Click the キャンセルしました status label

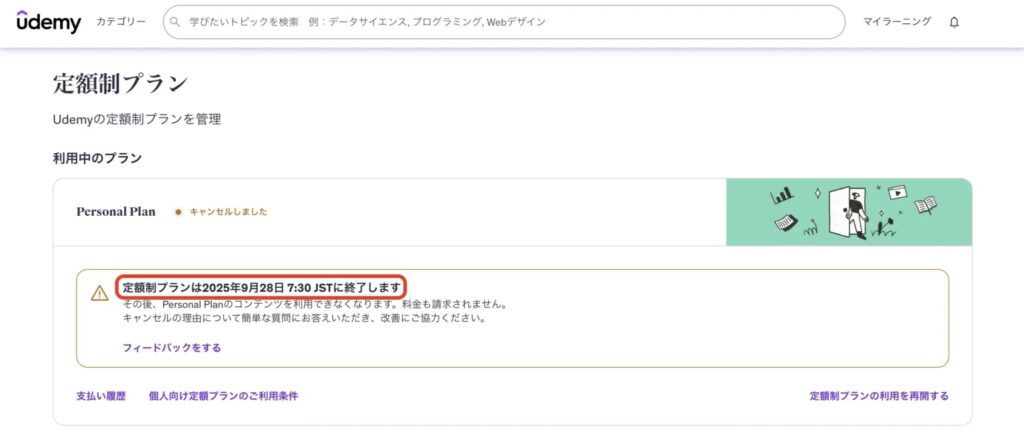click(228, 212)
